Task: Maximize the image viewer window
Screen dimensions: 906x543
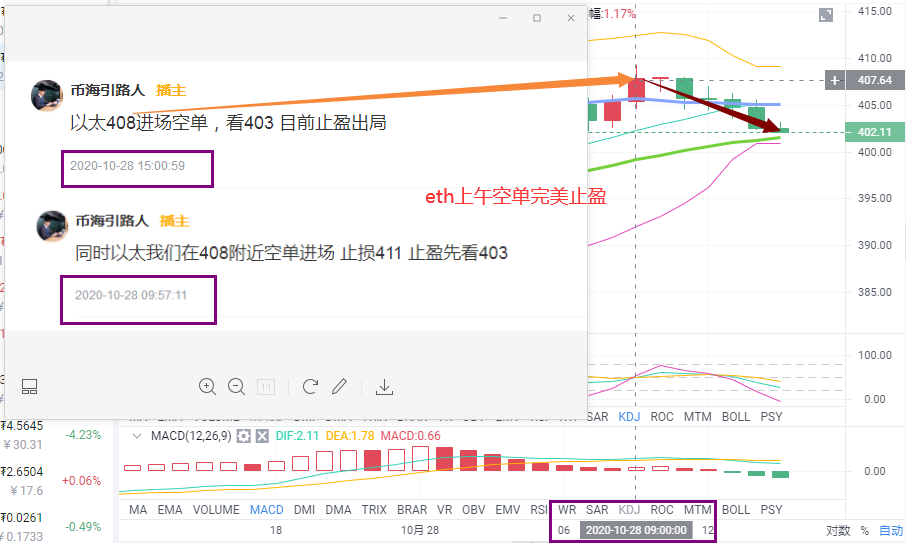Action: (x=537, y=18)
